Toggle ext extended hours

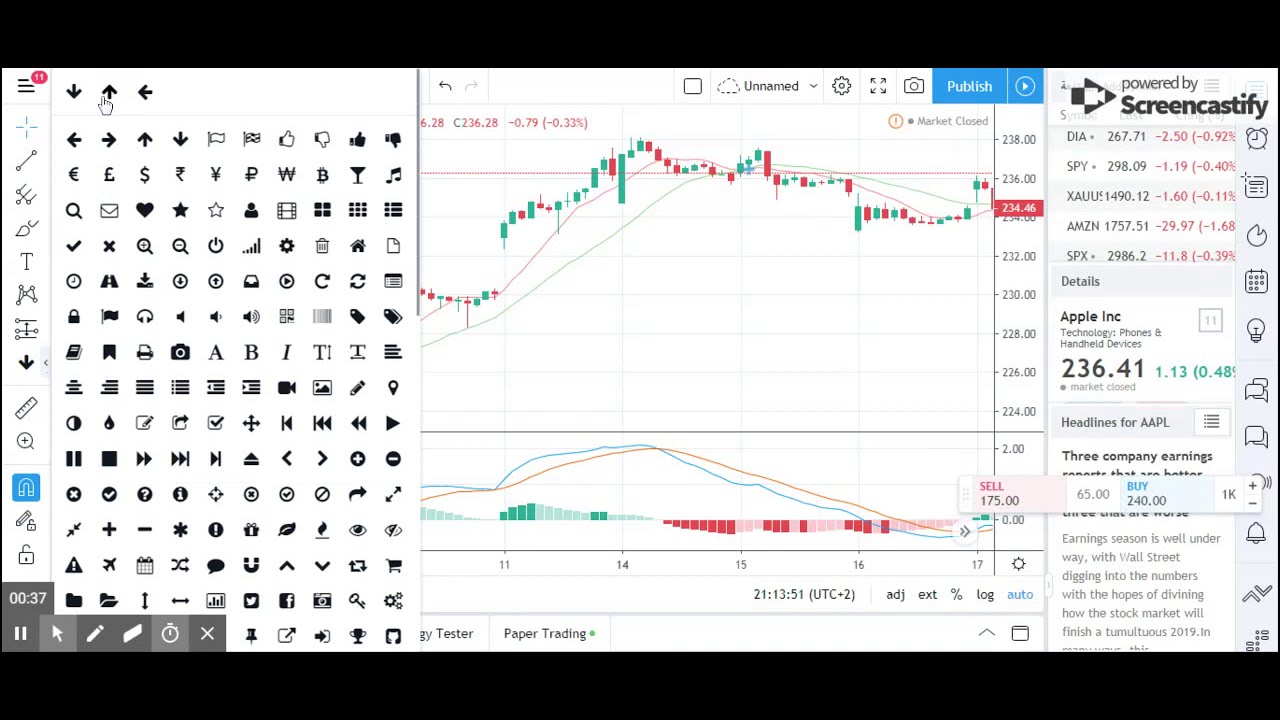click(927, 595)
